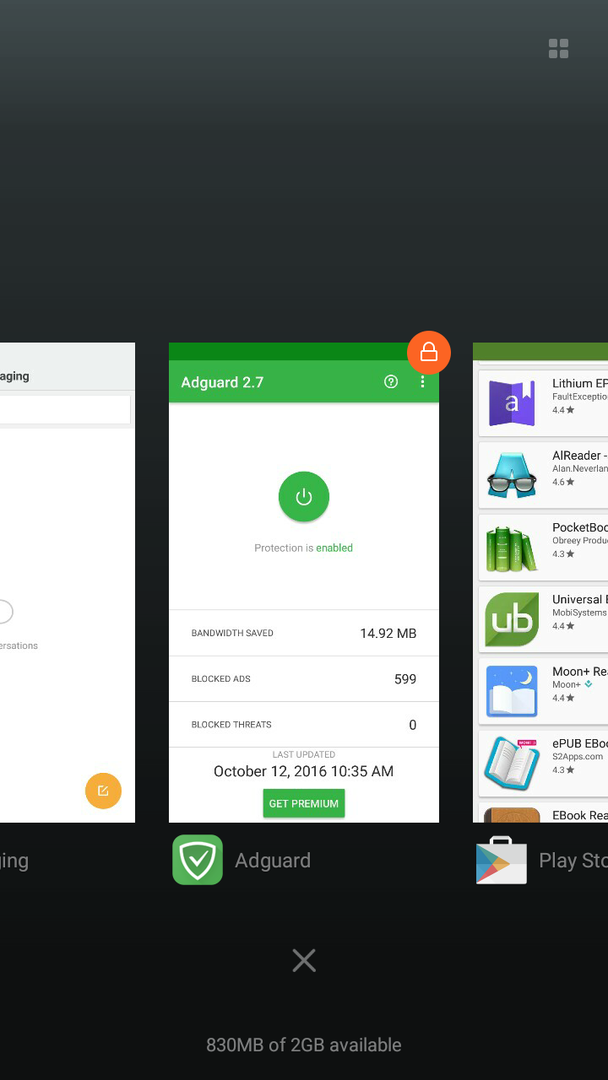Image resolution: width=608 pixels, height=1080 pixels.
Task: Select the PocketBook green books icon
Action: tap(512, 547)
